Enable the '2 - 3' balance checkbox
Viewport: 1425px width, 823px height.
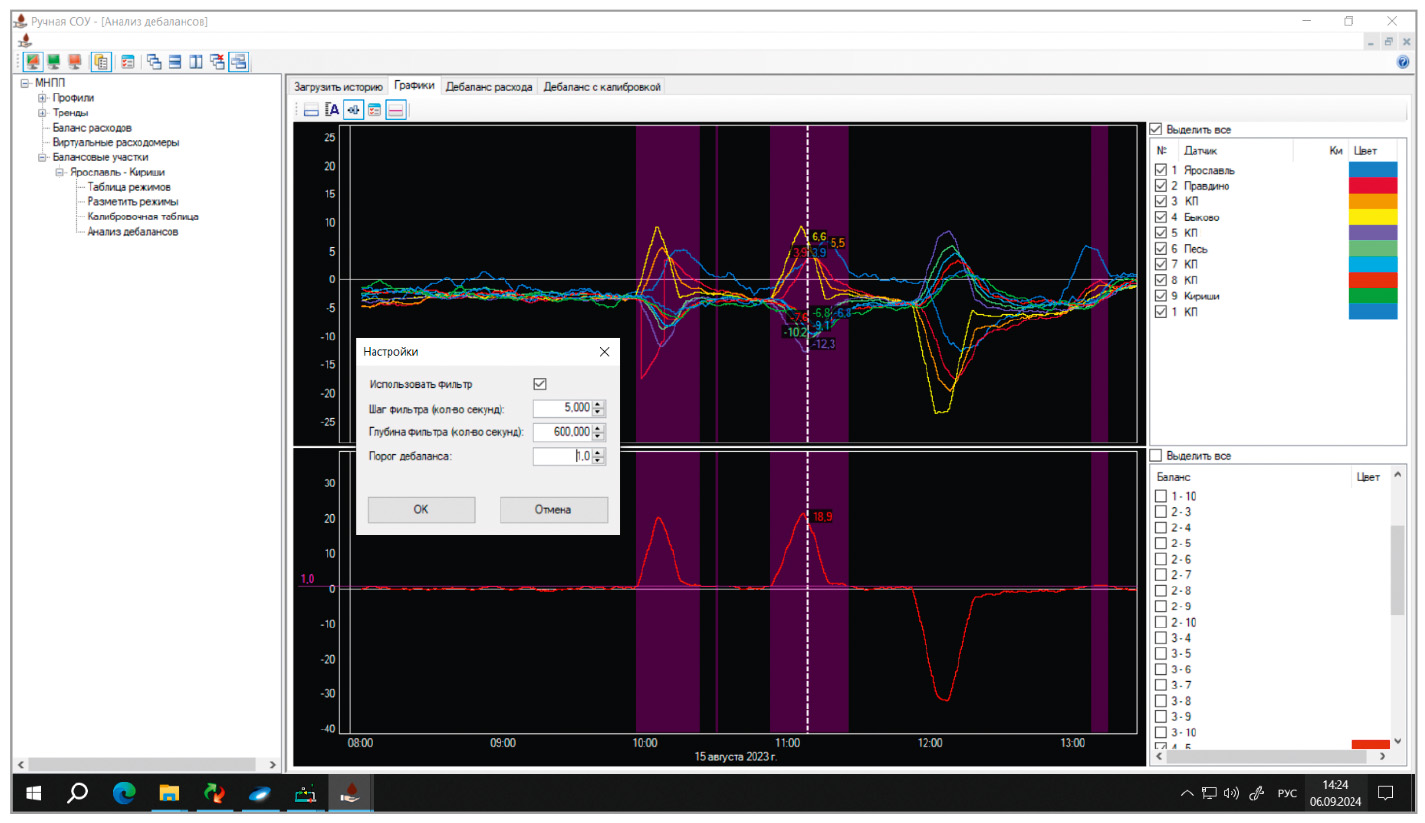(1160, 512)
